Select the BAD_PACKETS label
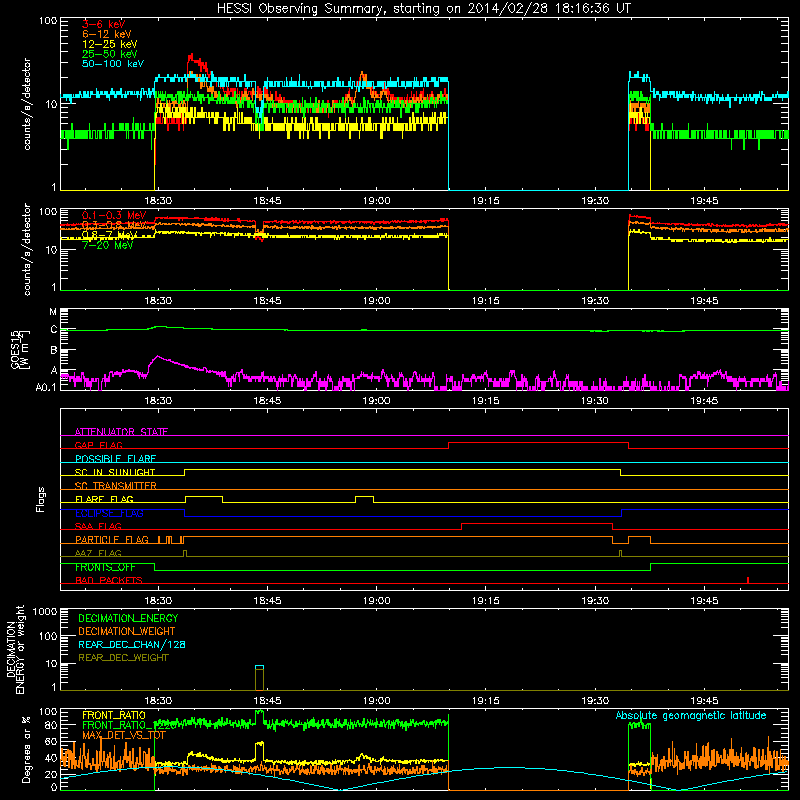The image size is (800, 800). pos(109,581)
